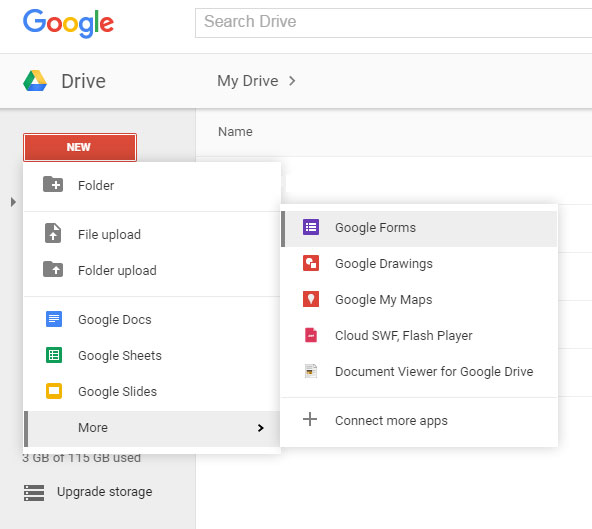Click the green Google Sheets icon

point(54,355)
